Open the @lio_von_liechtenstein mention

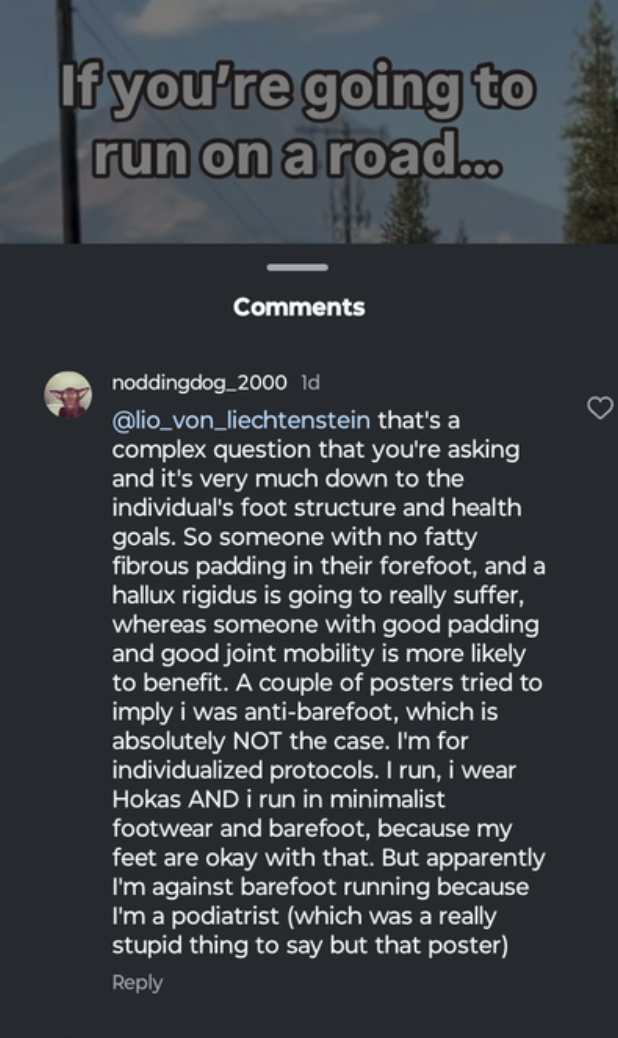tap(241, 418)
